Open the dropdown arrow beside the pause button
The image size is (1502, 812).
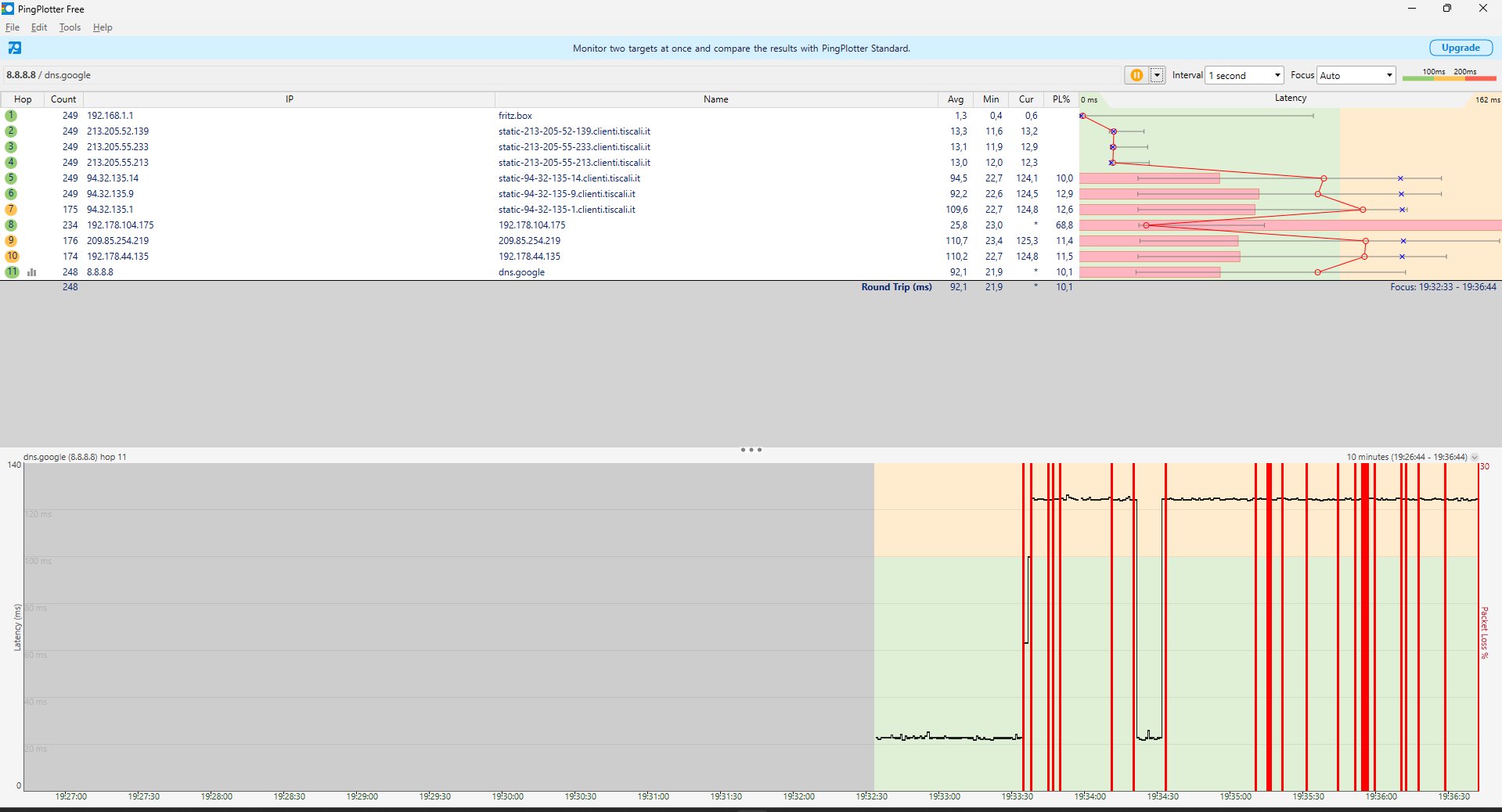click(x=1157, y=75)
